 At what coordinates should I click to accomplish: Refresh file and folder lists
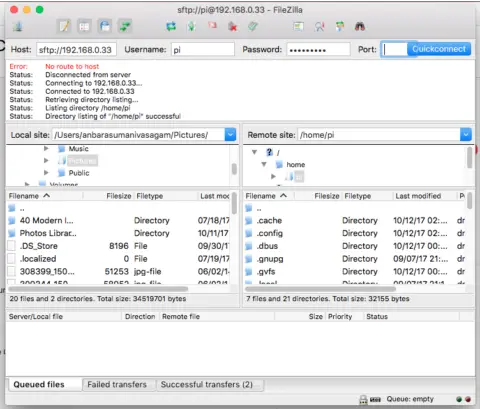171,26
